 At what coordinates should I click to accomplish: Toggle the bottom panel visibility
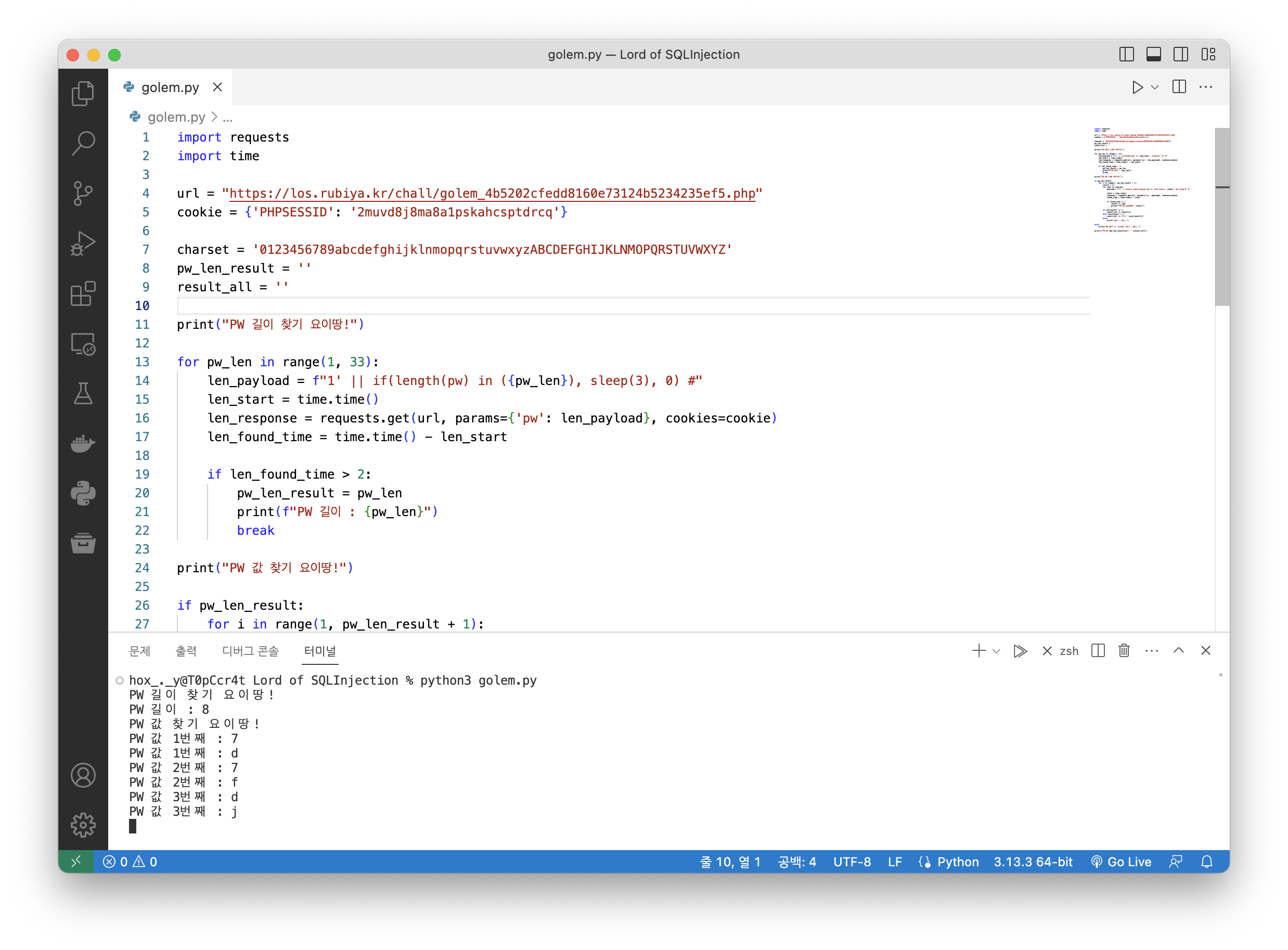click(x=1153, y=55)
